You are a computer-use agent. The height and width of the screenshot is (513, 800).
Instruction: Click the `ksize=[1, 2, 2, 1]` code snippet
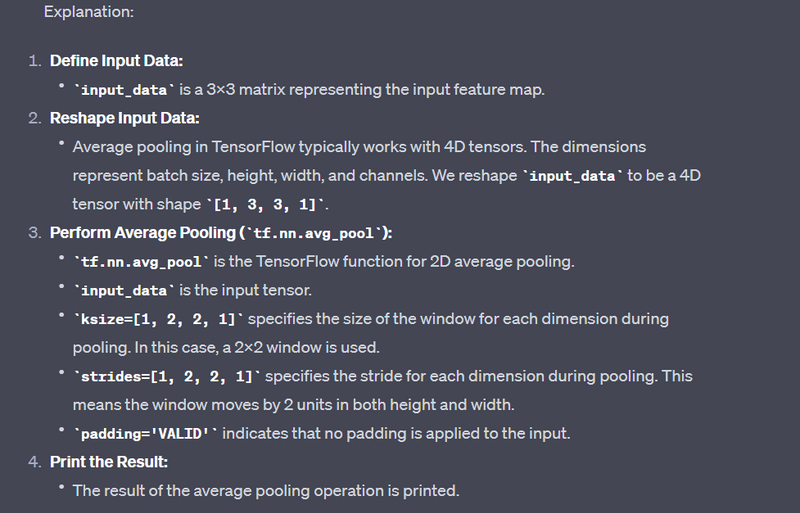158,319
